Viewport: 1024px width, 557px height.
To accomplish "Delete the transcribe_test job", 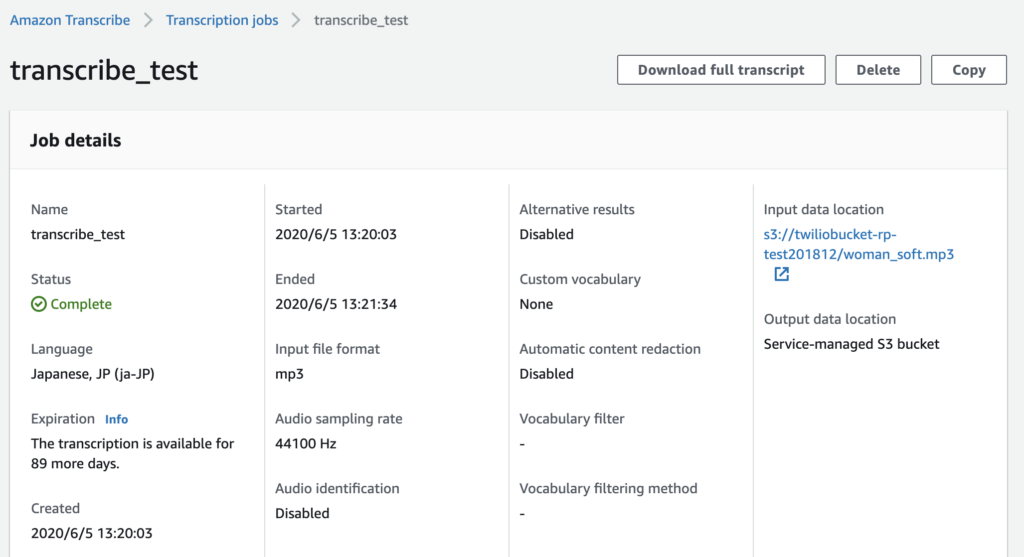I will point(878,70).
